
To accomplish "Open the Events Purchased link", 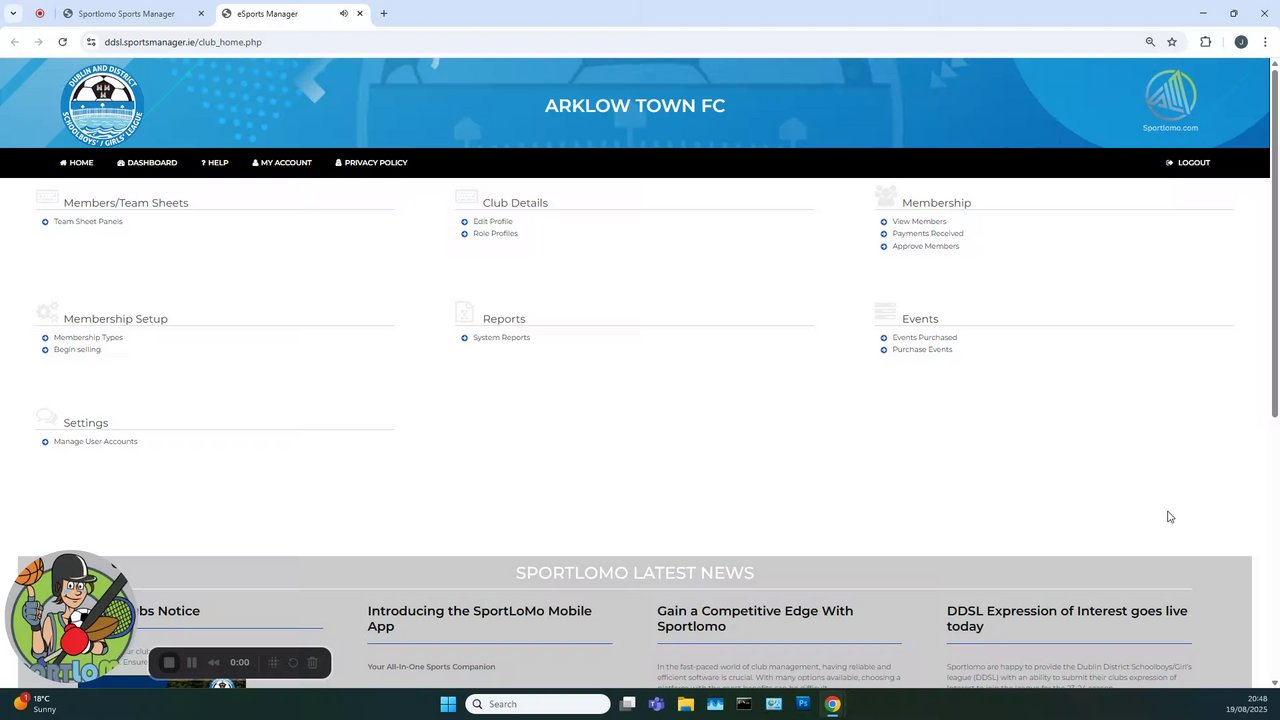I will coord(924,338).
